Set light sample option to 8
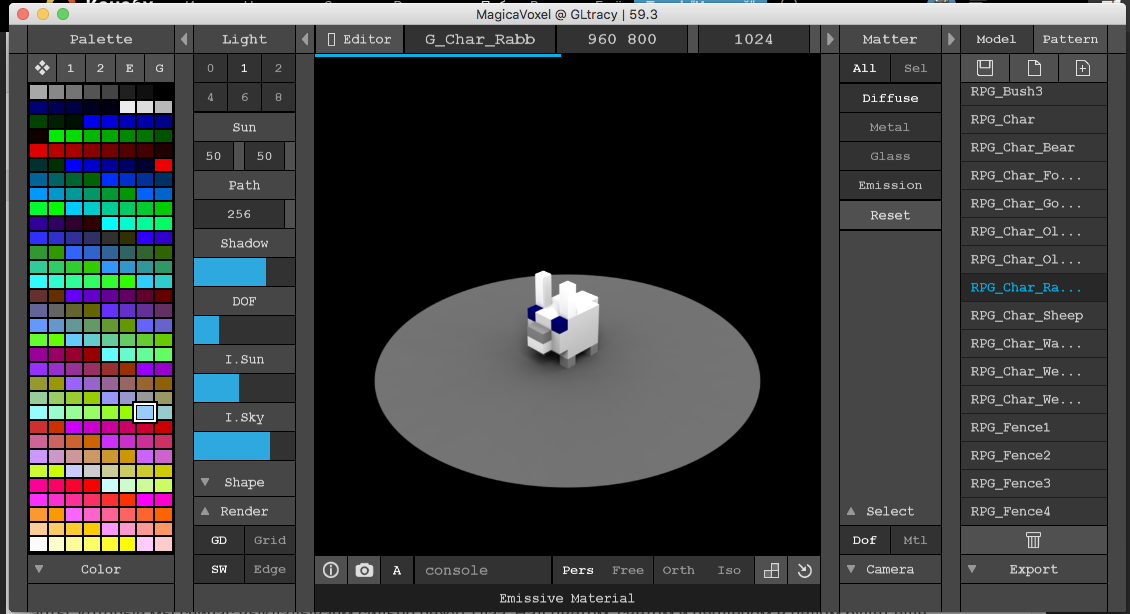Image resolution: width=1130 pixels, height=614 pixels. (278, 97)
